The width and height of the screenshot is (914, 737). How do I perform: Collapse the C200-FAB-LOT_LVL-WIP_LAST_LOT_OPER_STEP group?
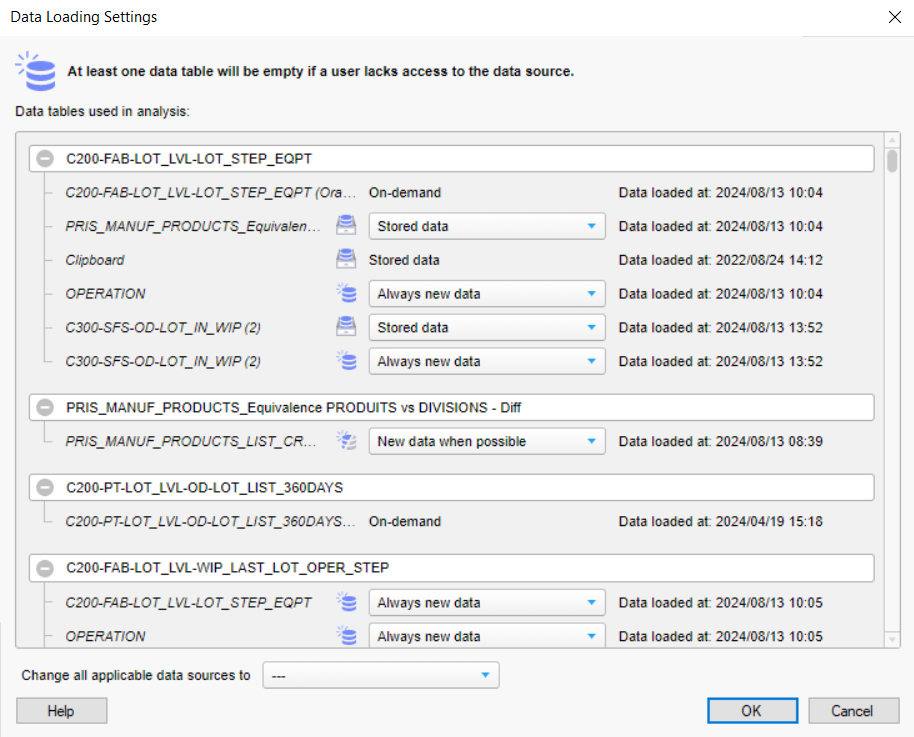(x=44, y=568)
